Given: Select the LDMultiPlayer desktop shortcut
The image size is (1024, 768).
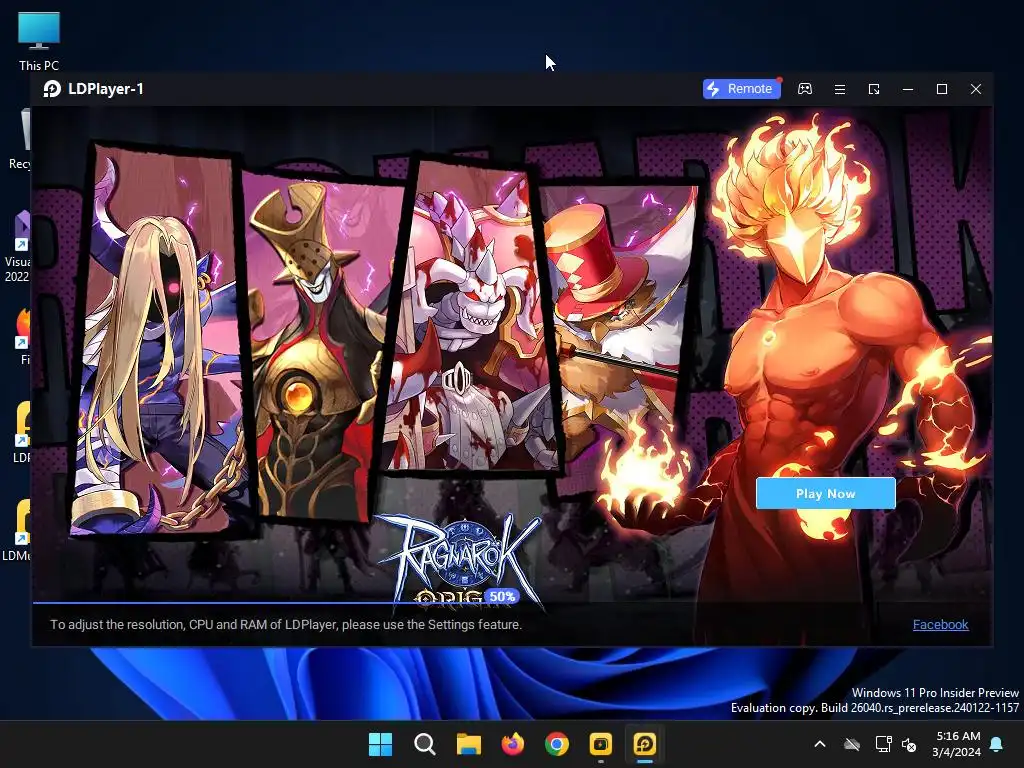Looking at the screenshot, I should (x=17, y=530).
